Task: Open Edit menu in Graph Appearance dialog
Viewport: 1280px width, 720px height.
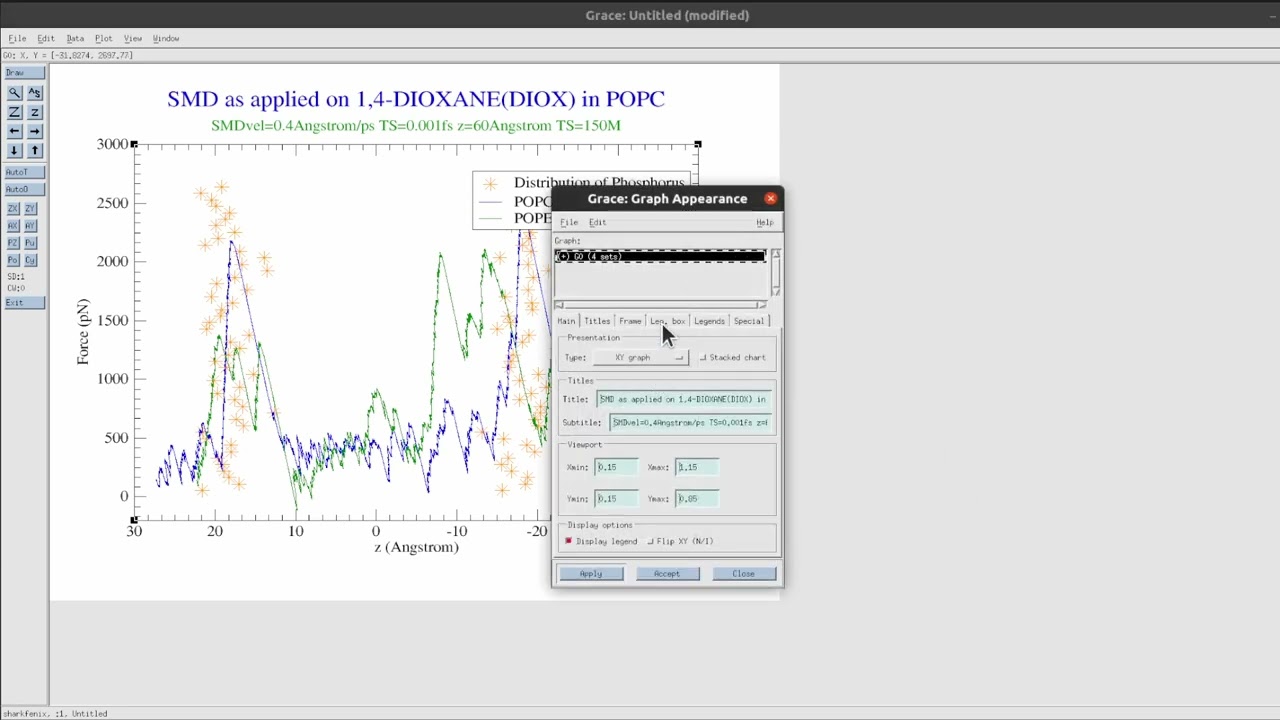Action: [597, 222]
